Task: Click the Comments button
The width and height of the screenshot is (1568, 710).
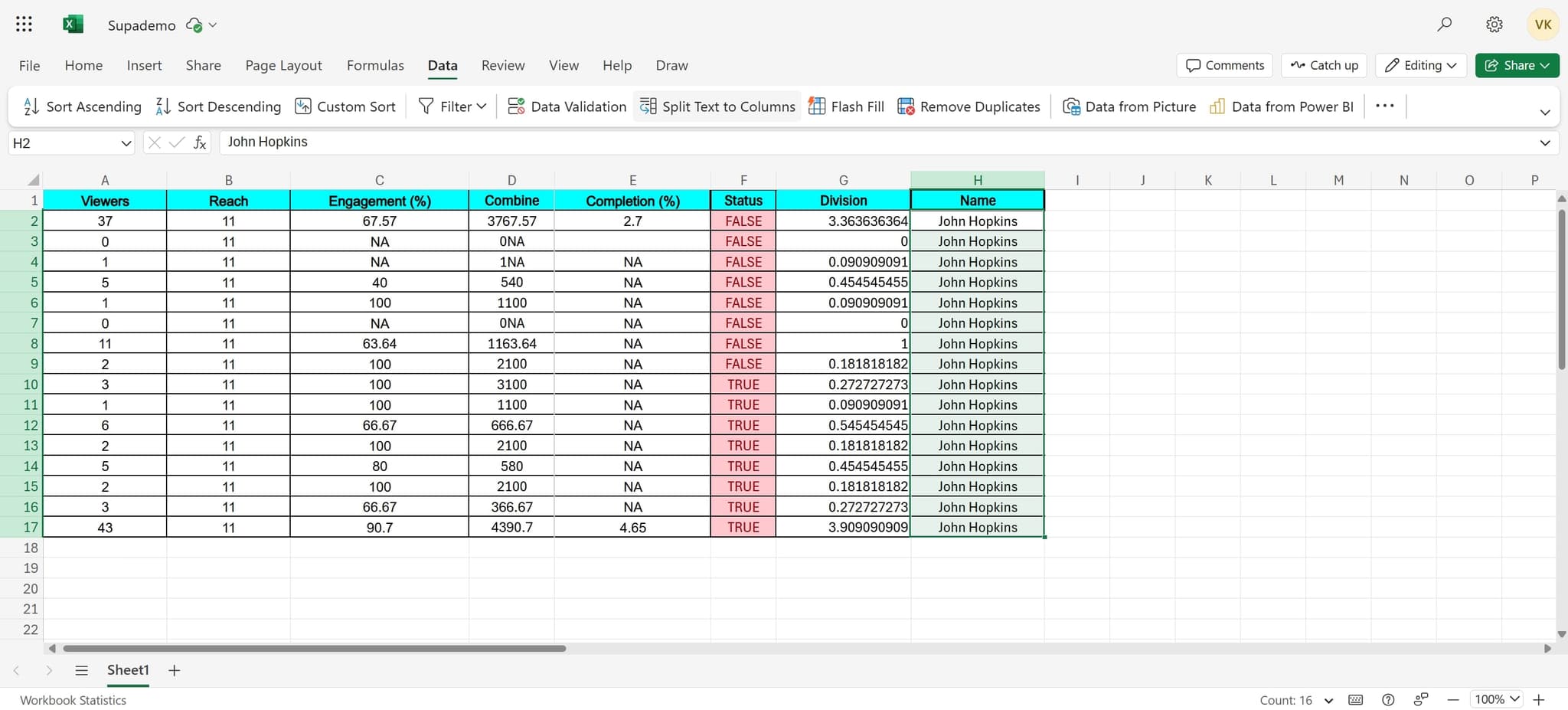Action: [1223, 65]
